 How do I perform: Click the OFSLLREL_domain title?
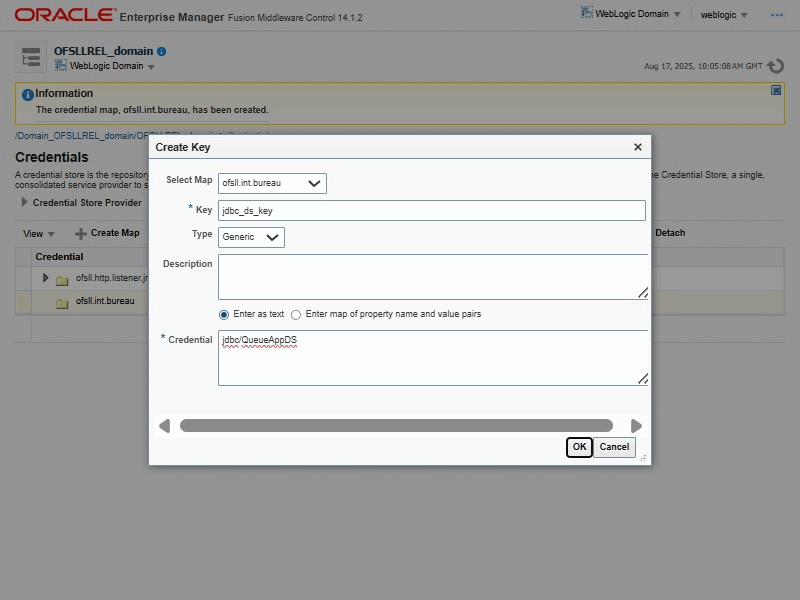(104, 51)
